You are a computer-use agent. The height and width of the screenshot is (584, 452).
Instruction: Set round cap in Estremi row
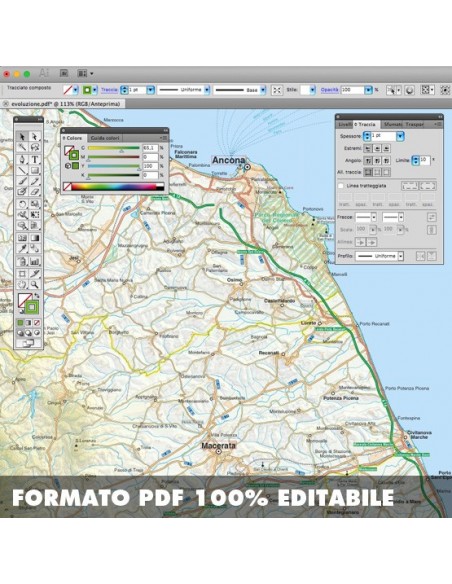(x=377, y=149)
